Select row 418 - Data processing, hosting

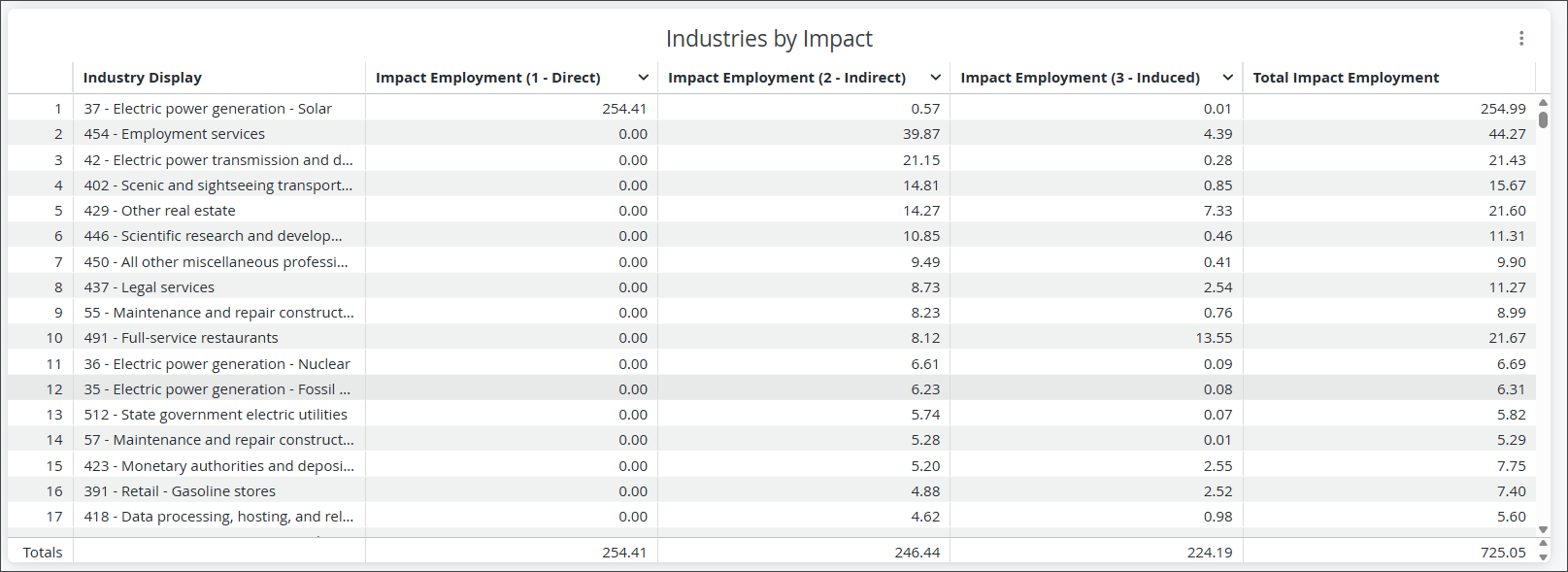(772, 517)
